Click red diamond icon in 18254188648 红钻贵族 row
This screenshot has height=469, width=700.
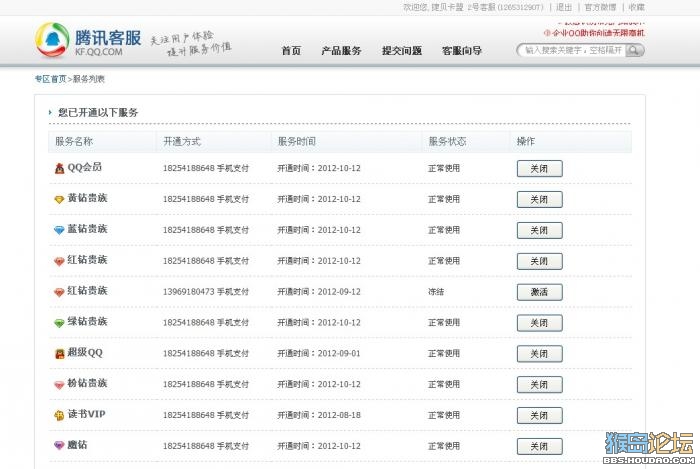click(x=59, y=261)
